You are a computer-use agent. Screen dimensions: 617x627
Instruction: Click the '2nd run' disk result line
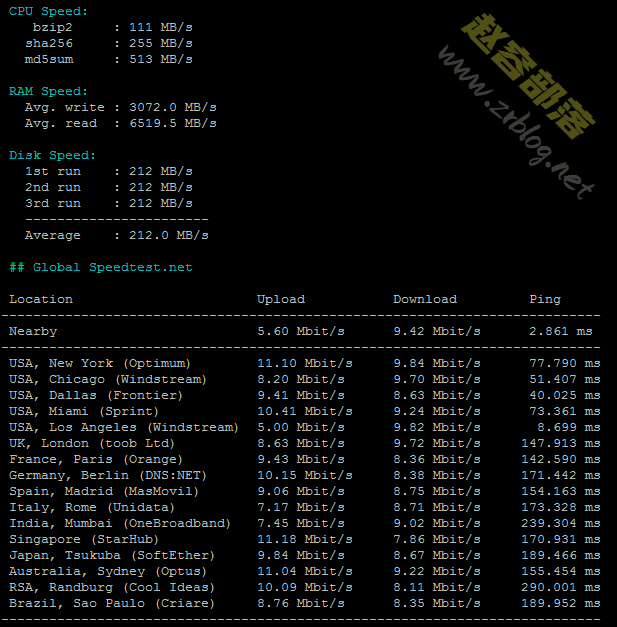[x=109, y=187]
